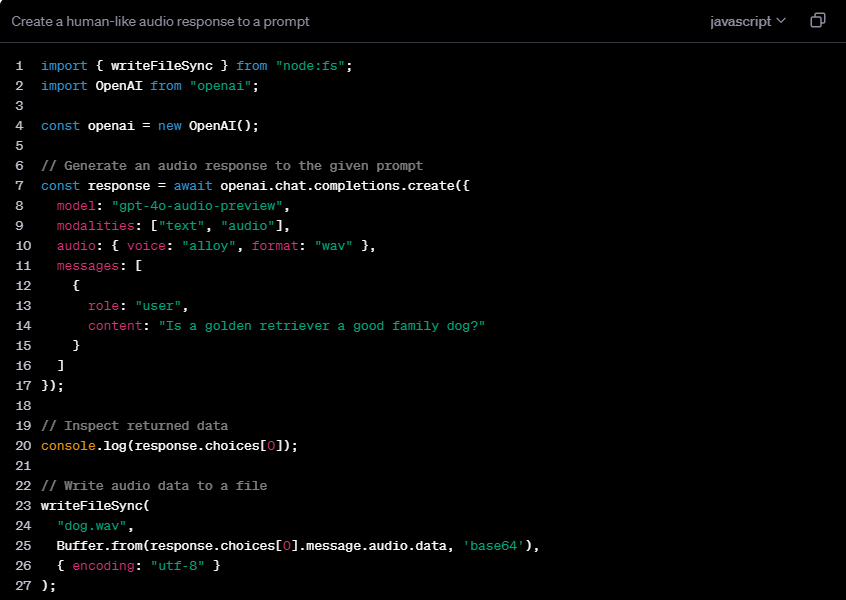Screen dimensions: 846x600
Task: Click line number 1 in gutter
Action: [x=19, y=65]
